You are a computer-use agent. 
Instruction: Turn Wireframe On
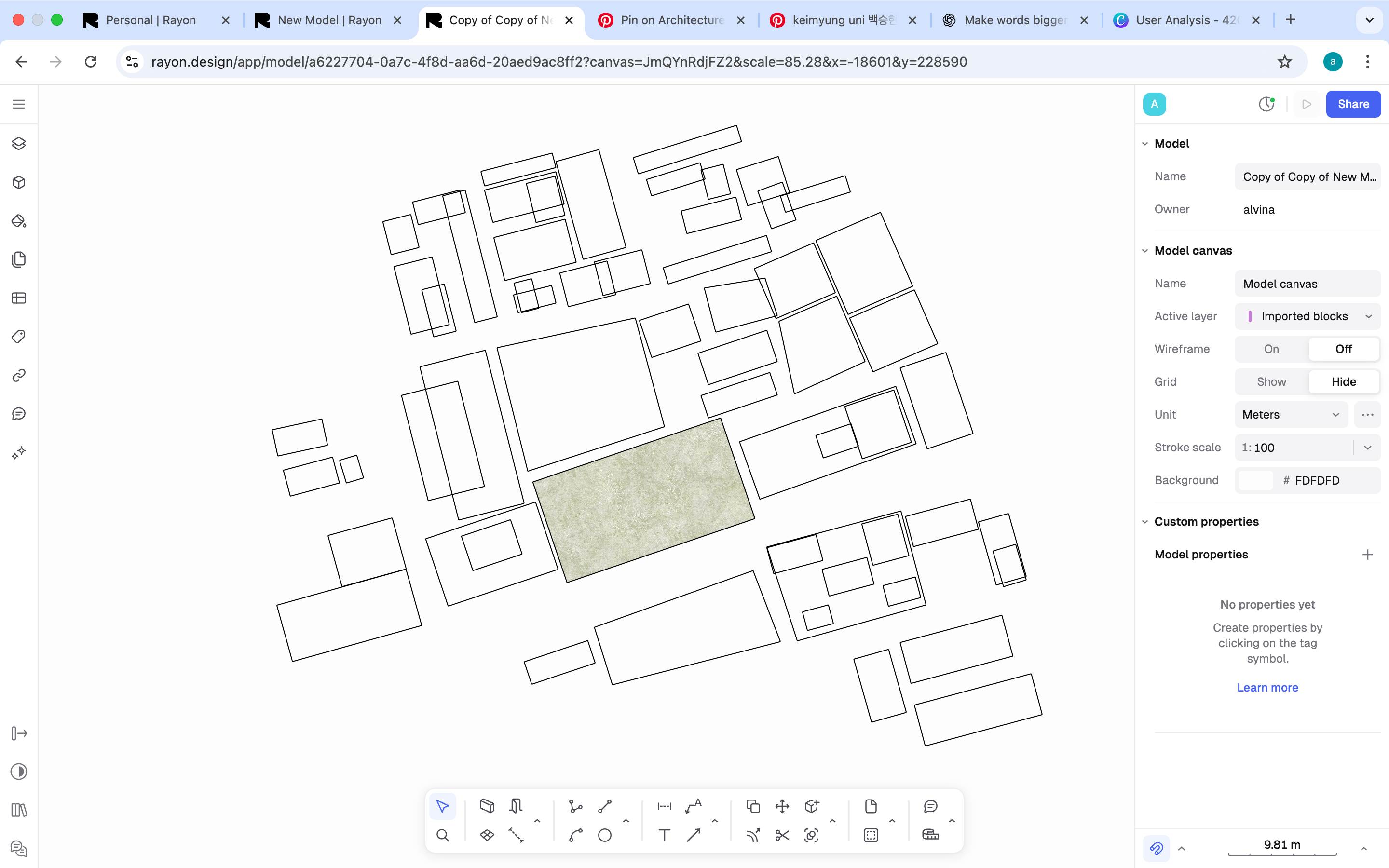pos(1271,349)
